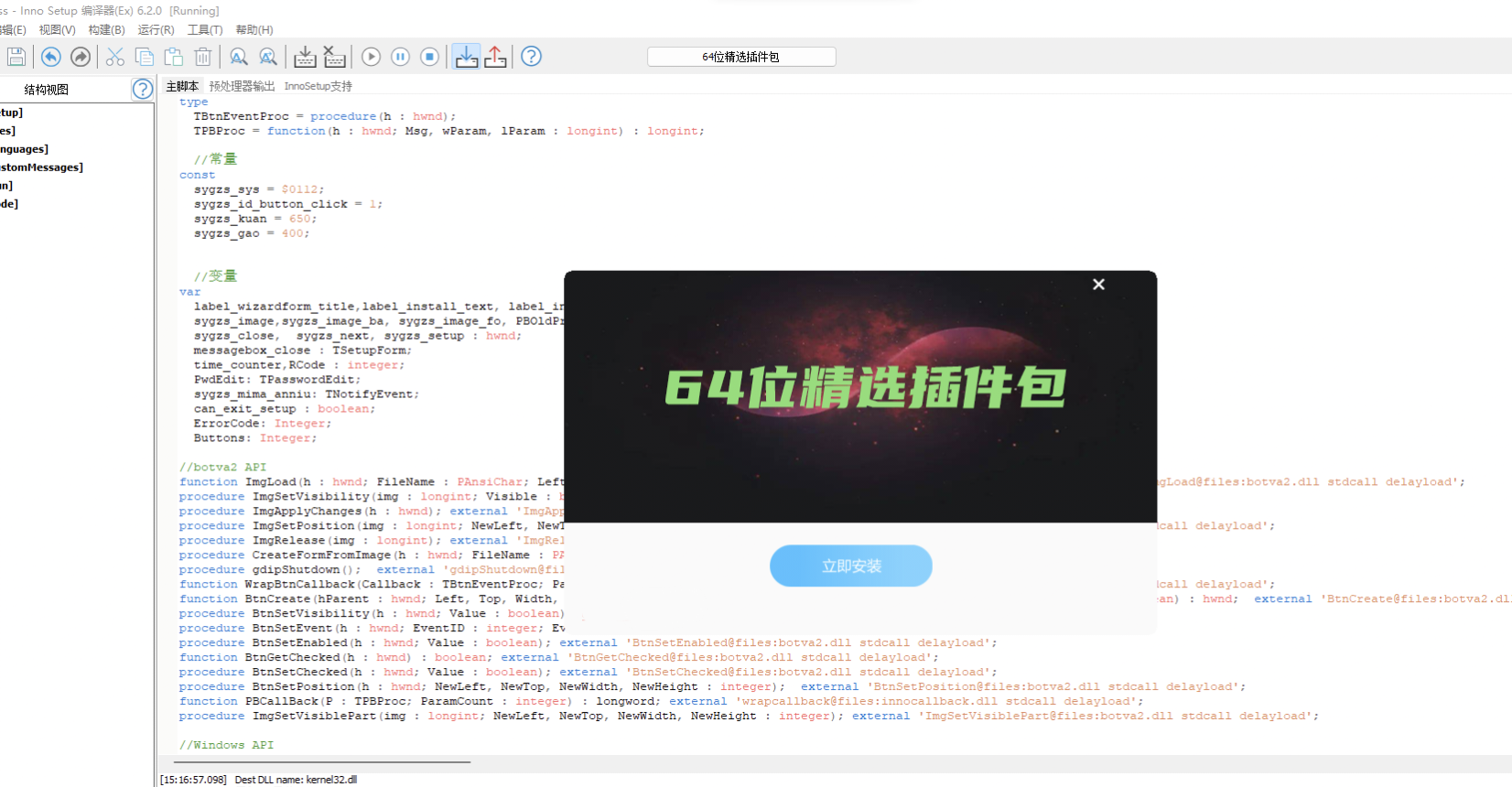The height and width of the screenshot is (787, 1512).
Task: Click the 'PwdEdit: TPasswordEdit;' line
Action: click(277, 380)
